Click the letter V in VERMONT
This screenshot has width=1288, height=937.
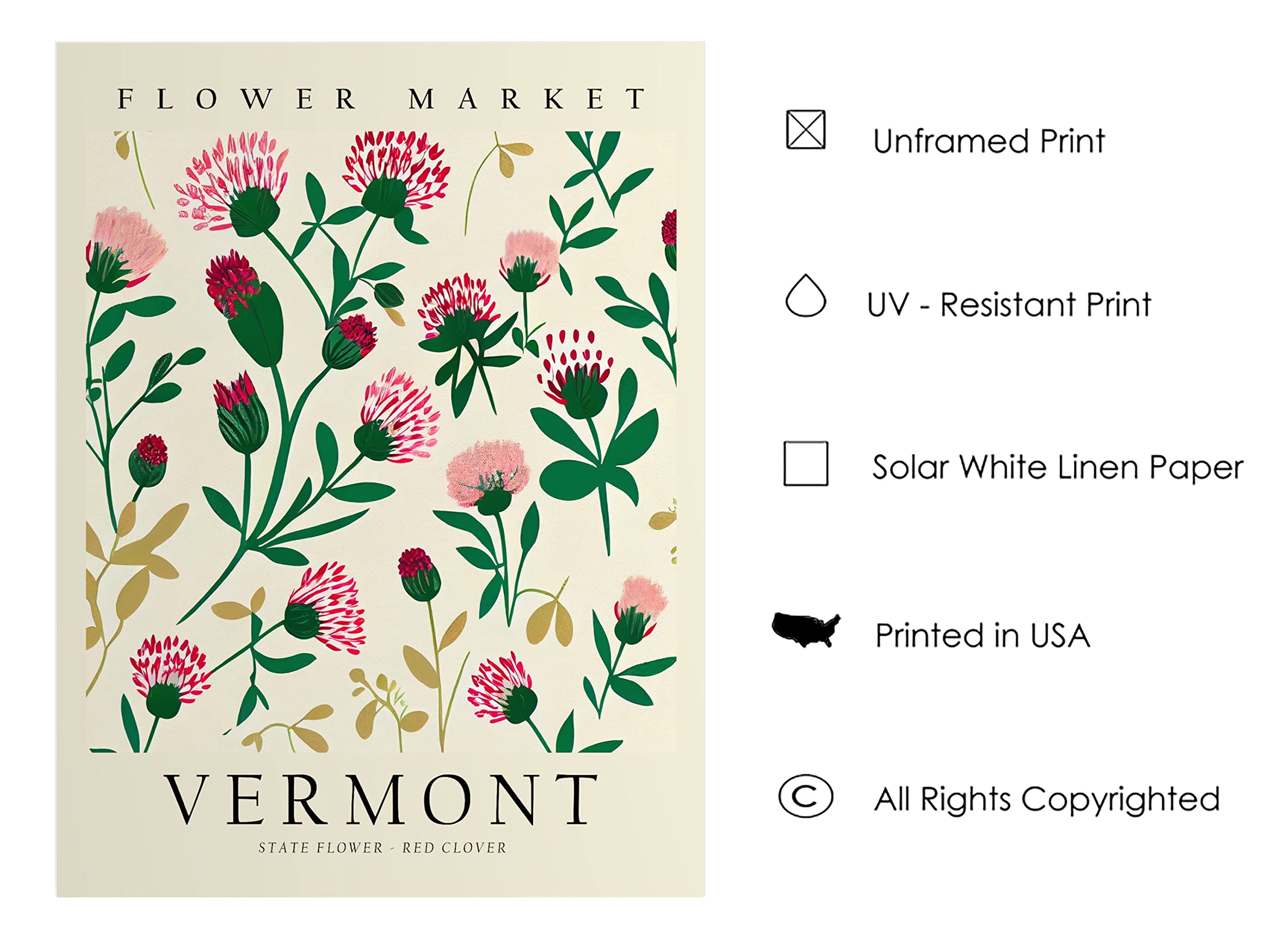point(186,799)
